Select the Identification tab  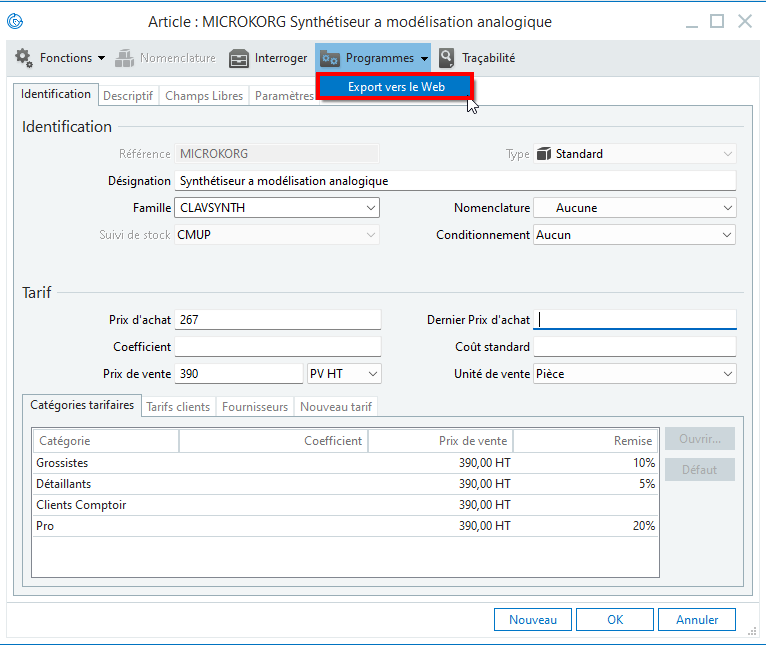(56, 94)
